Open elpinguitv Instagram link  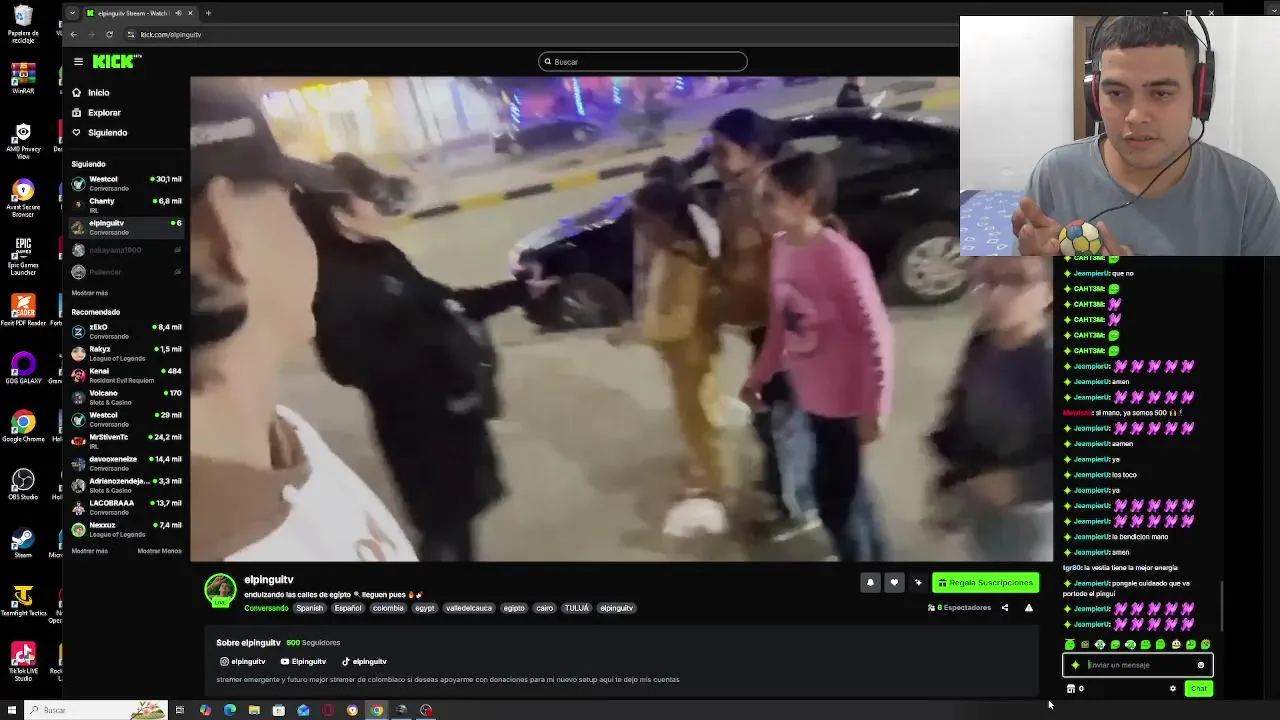click(243, 662)
